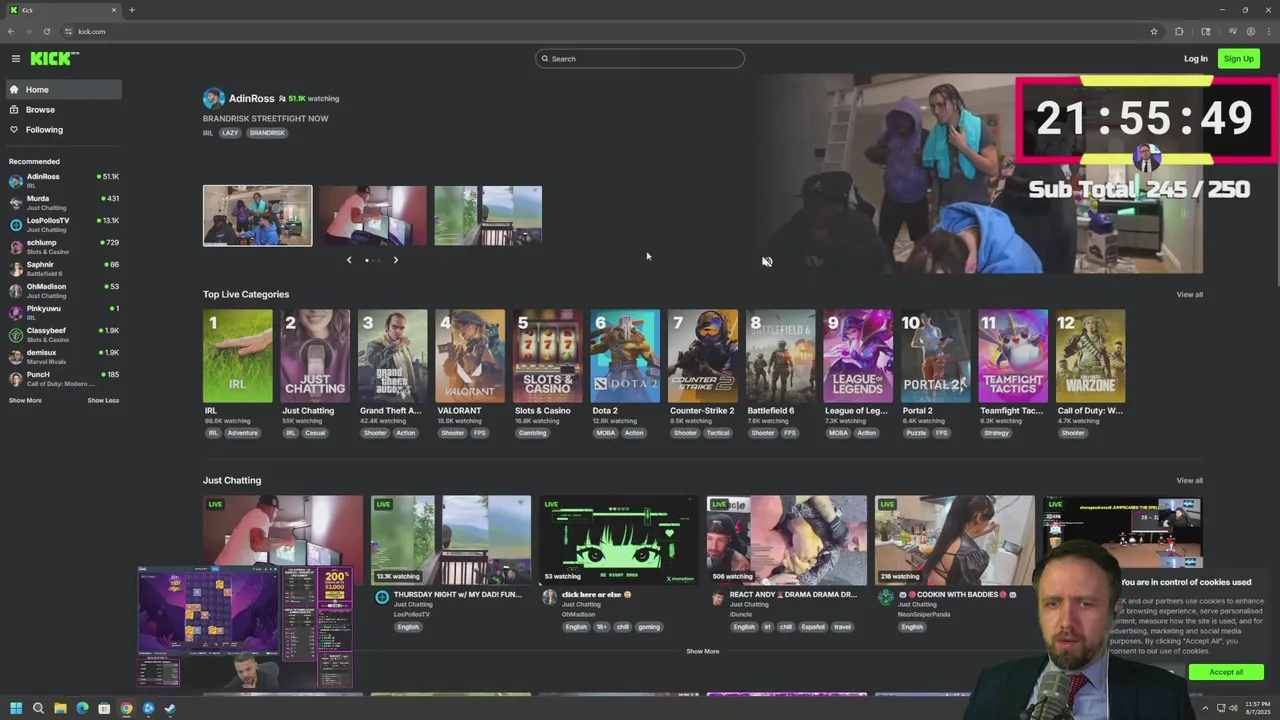Open demisux recommended channel
Screen dimensions: 1280x720
point(63,356)
